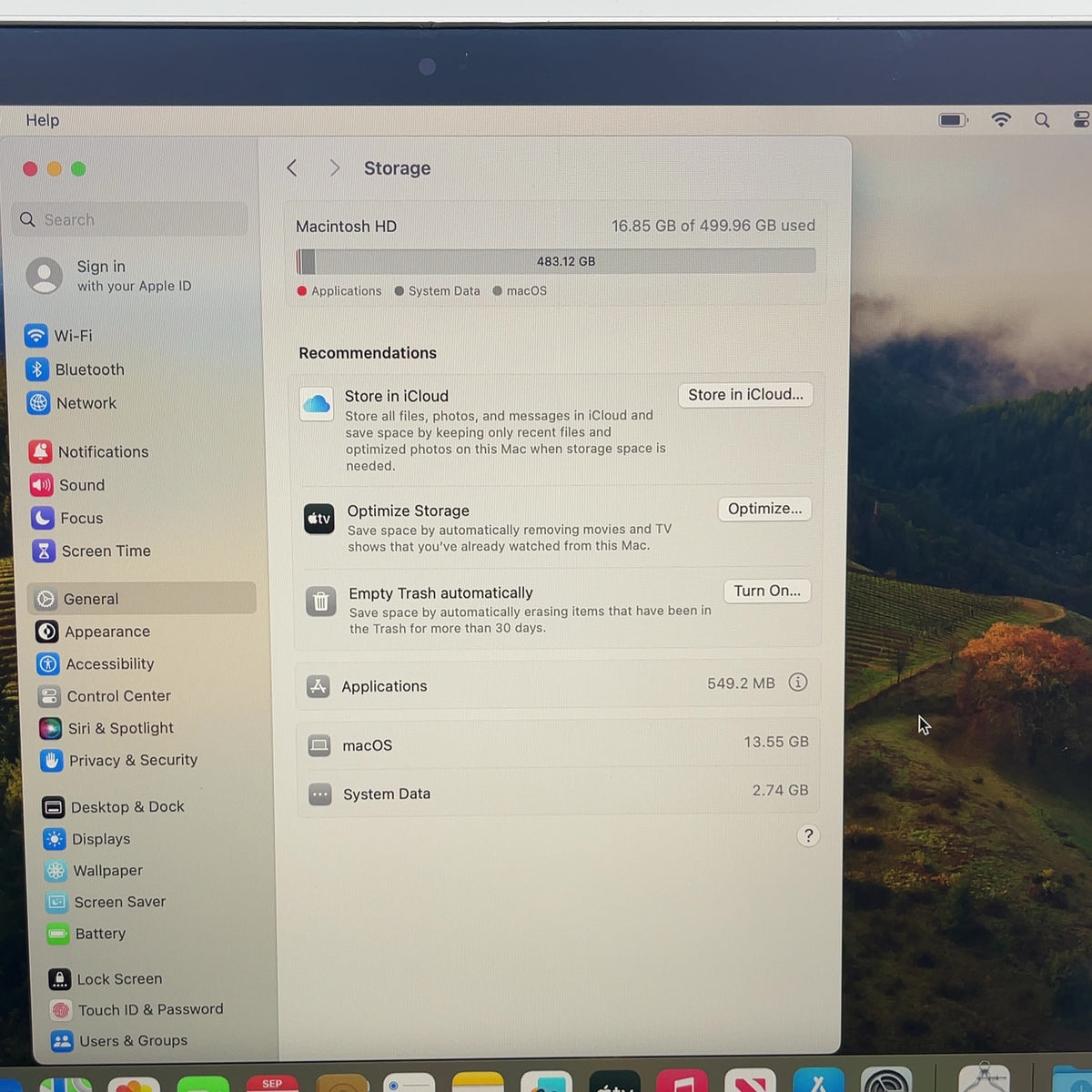Click the question mark help button
The image size is (1092, 1092).
click(x=808, y=835)
